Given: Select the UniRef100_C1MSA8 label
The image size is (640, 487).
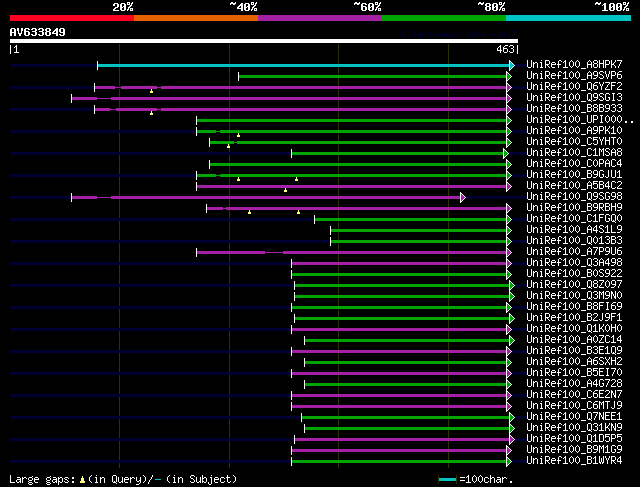Looking at the screenshot, I should pos(574,153).
